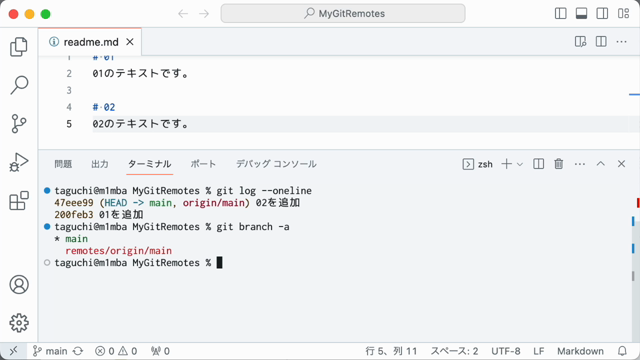Click line 2 text 01のテキストです。
Viewport: 640px width, 360px height.
tap(140, 74)
